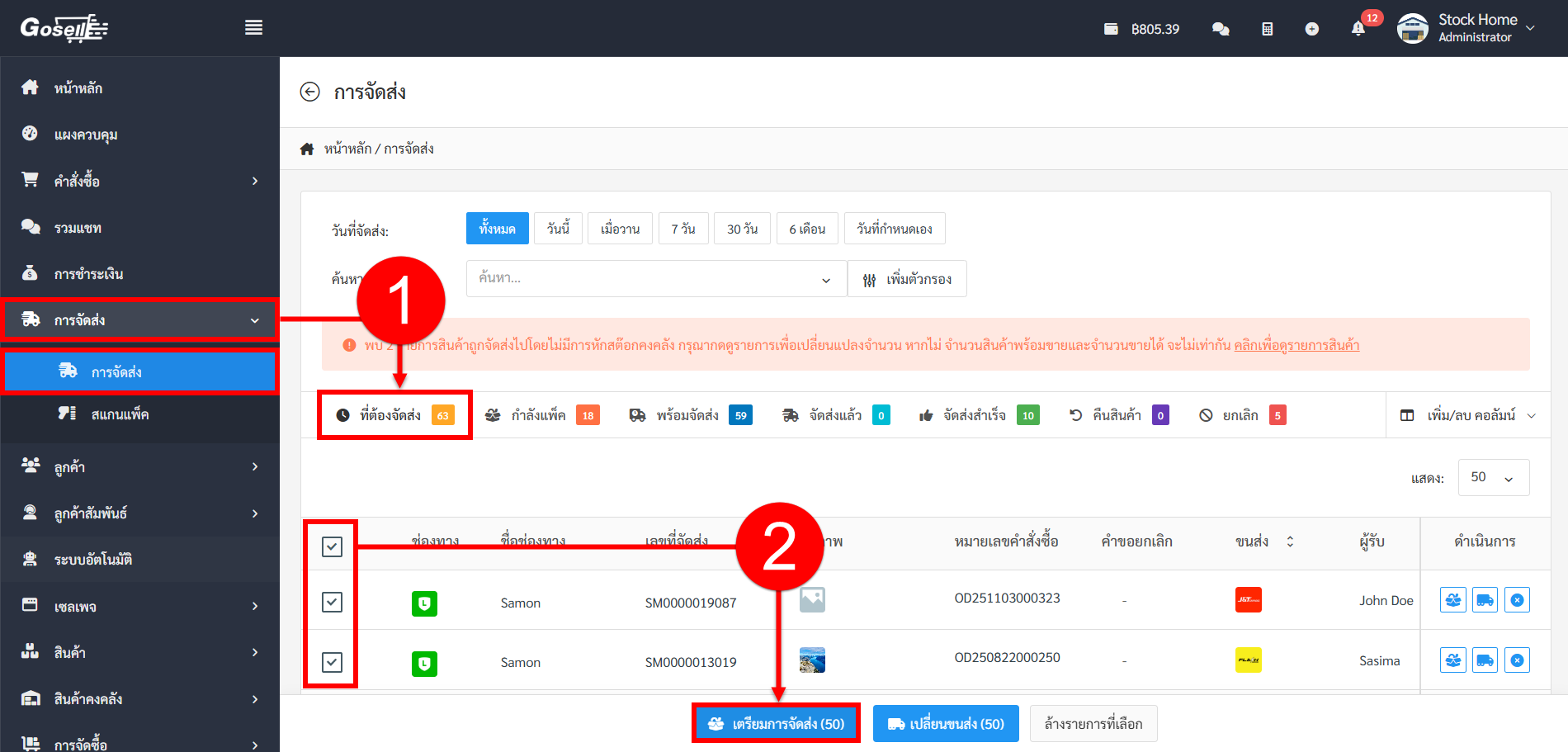
Task: Open the chat messages icon in header
Action: (1221, 29)
